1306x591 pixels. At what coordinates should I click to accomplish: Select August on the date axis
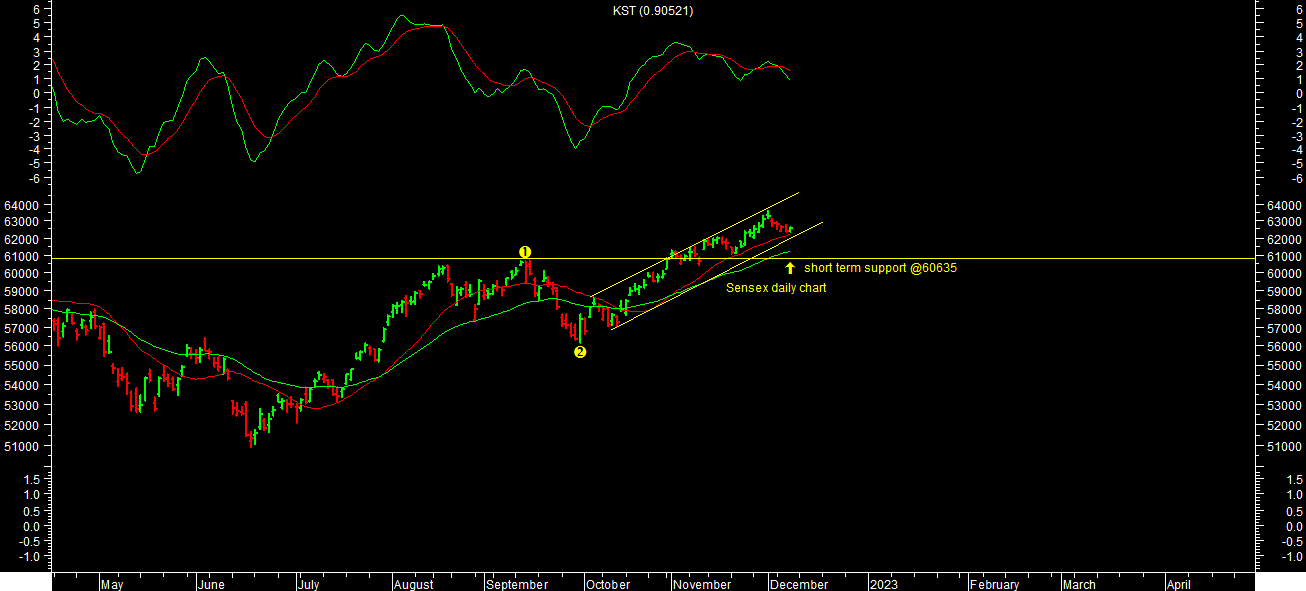tap(413, 585)
